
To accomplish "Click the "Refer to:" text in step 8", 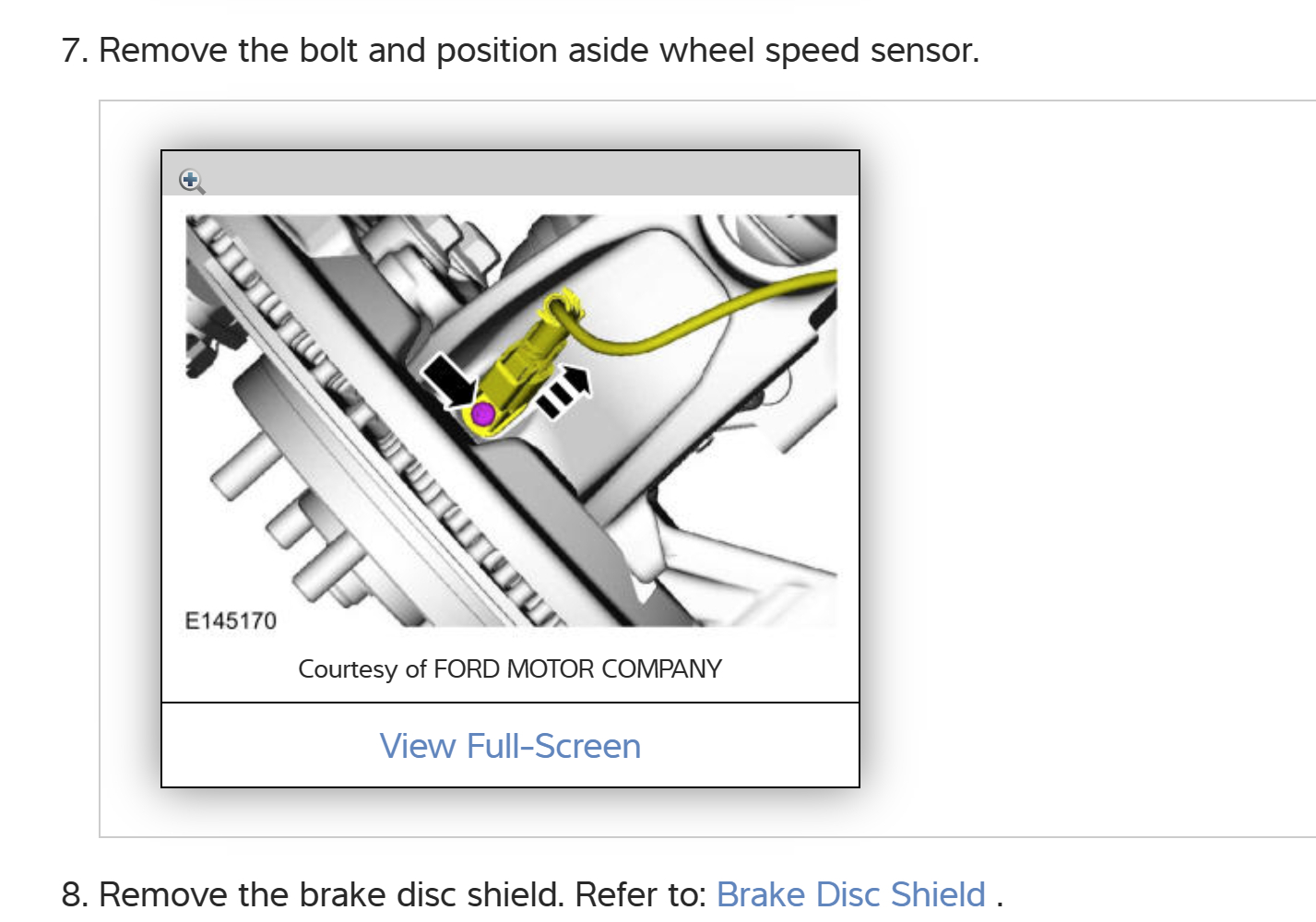I will click(x=641, y=894).
